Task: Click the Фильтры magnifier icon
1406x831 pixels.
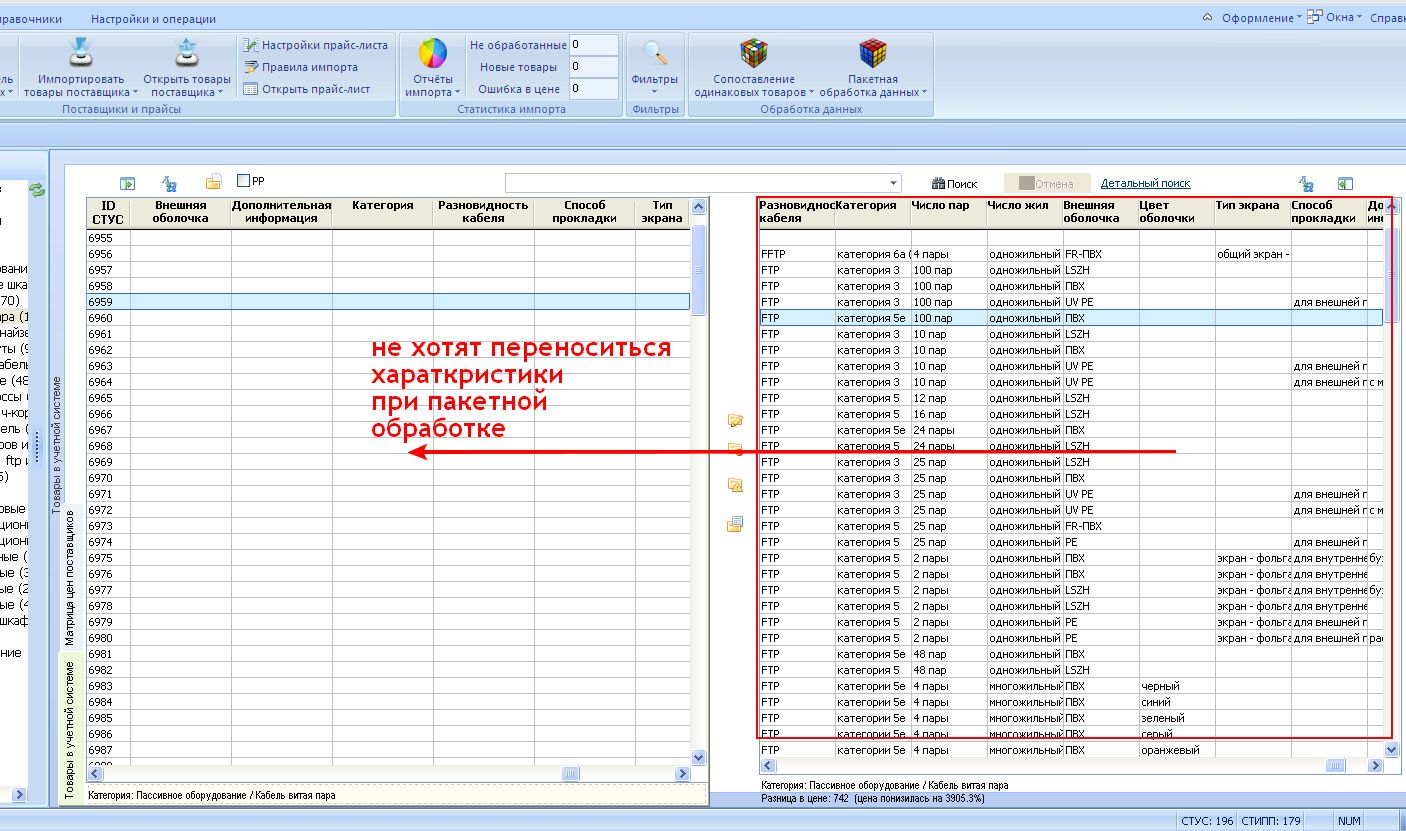Action: (655, 53)
